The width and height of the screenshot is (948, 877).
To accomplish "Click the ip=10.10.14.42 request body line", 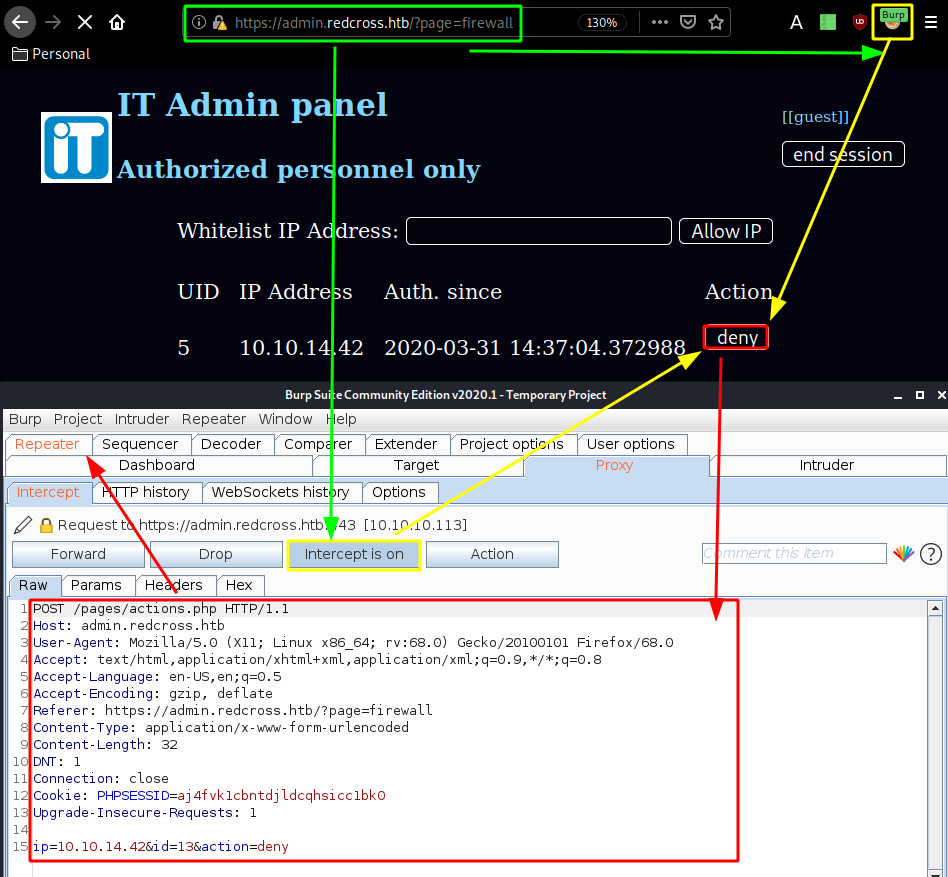I will point(161,846).
